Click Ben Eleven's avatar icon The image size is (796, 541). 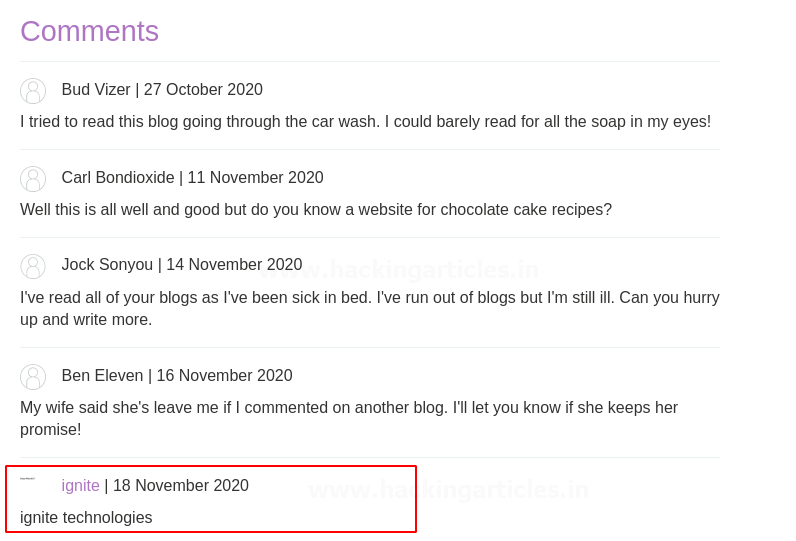[33, 377]
